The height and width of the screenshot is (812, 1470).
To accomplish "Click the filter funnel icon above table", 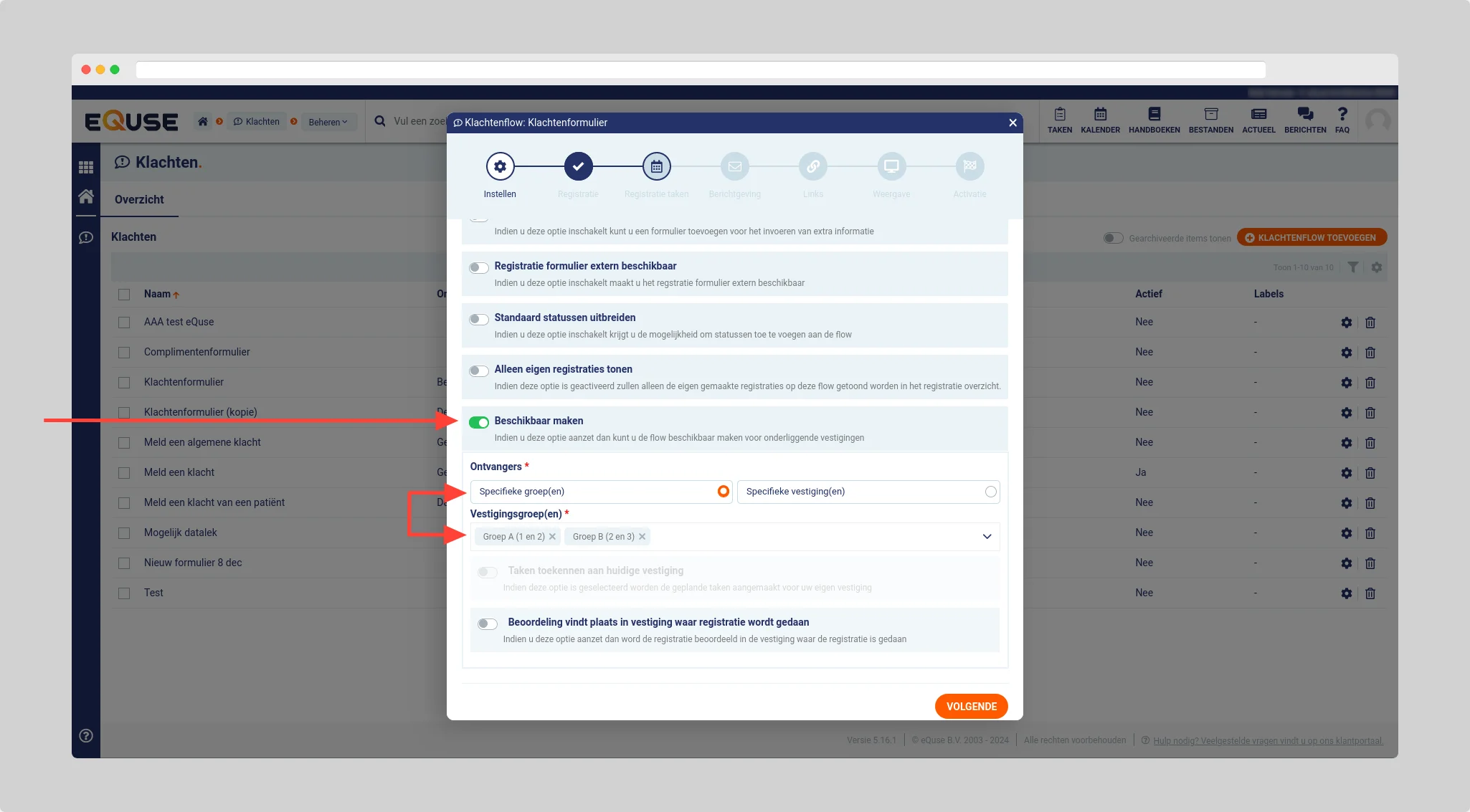I will 1352,267.
